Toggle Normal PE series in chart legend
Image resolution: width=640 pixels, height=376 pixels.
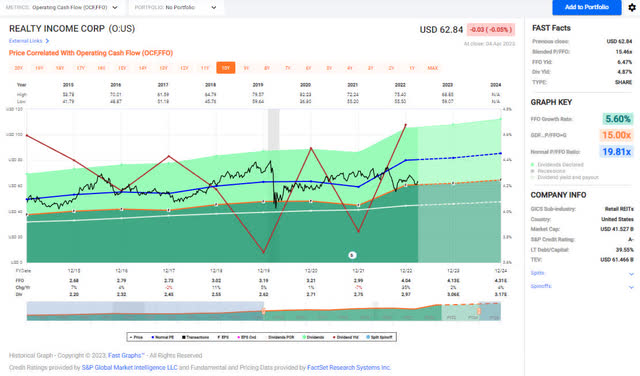(x=162, y=337)
